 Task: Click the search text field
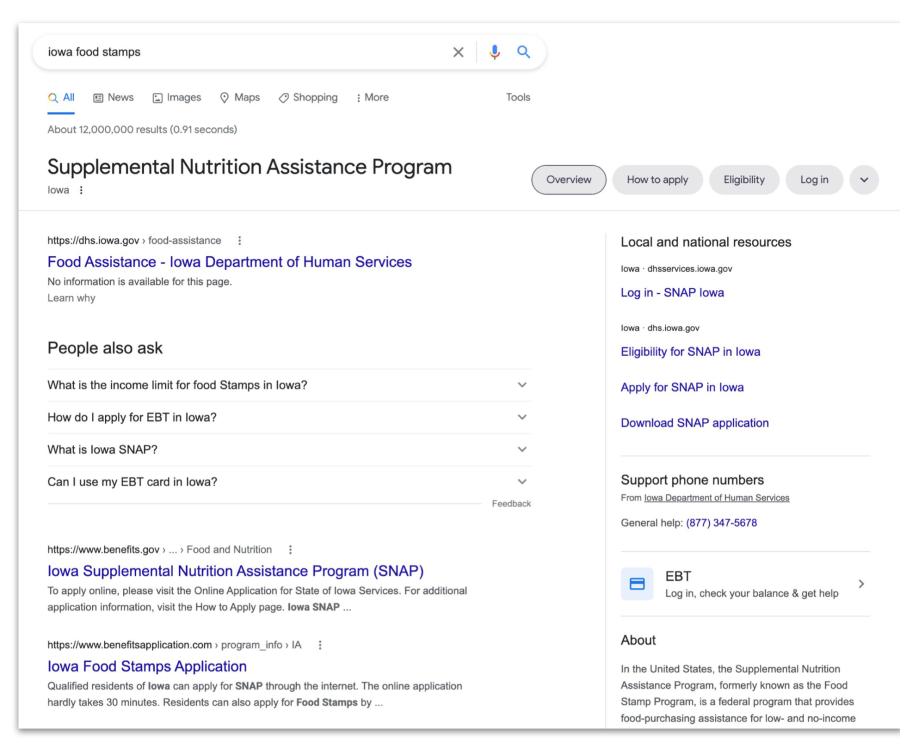[244, 52]
